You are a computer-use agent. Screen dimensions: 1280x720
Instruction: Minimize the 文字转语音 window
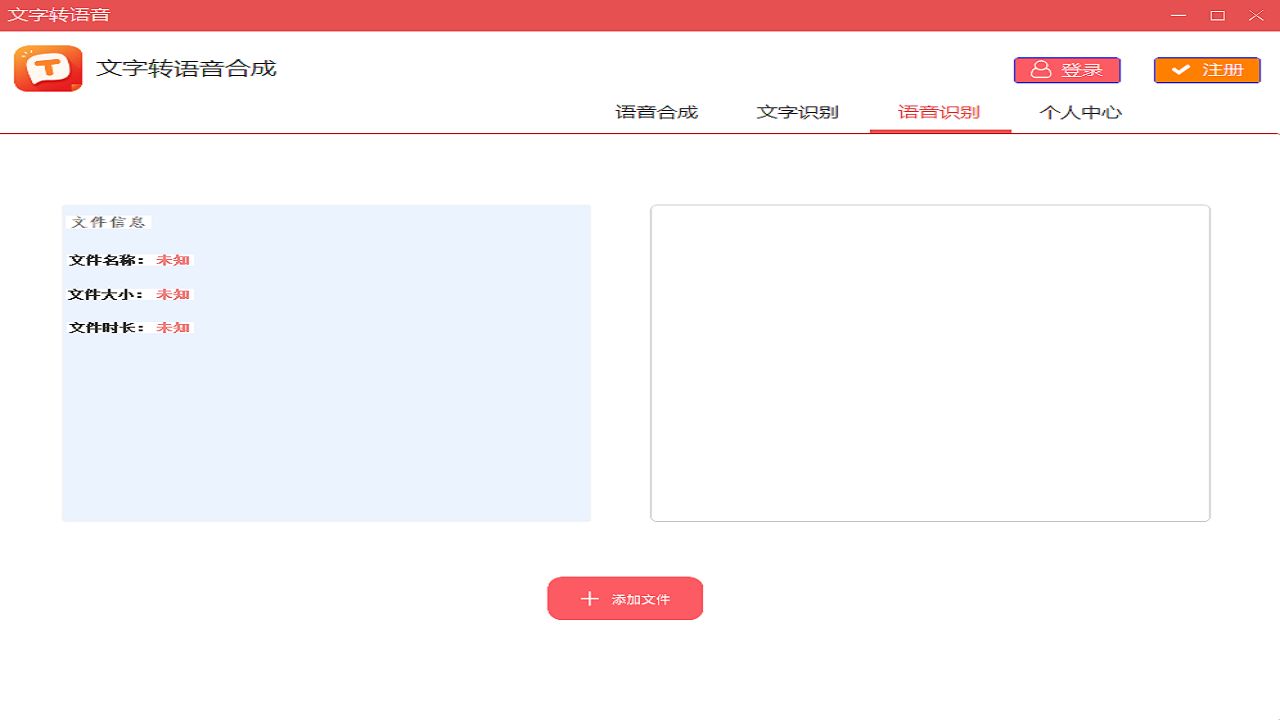pyautogui.click(x=1177, y=16)
